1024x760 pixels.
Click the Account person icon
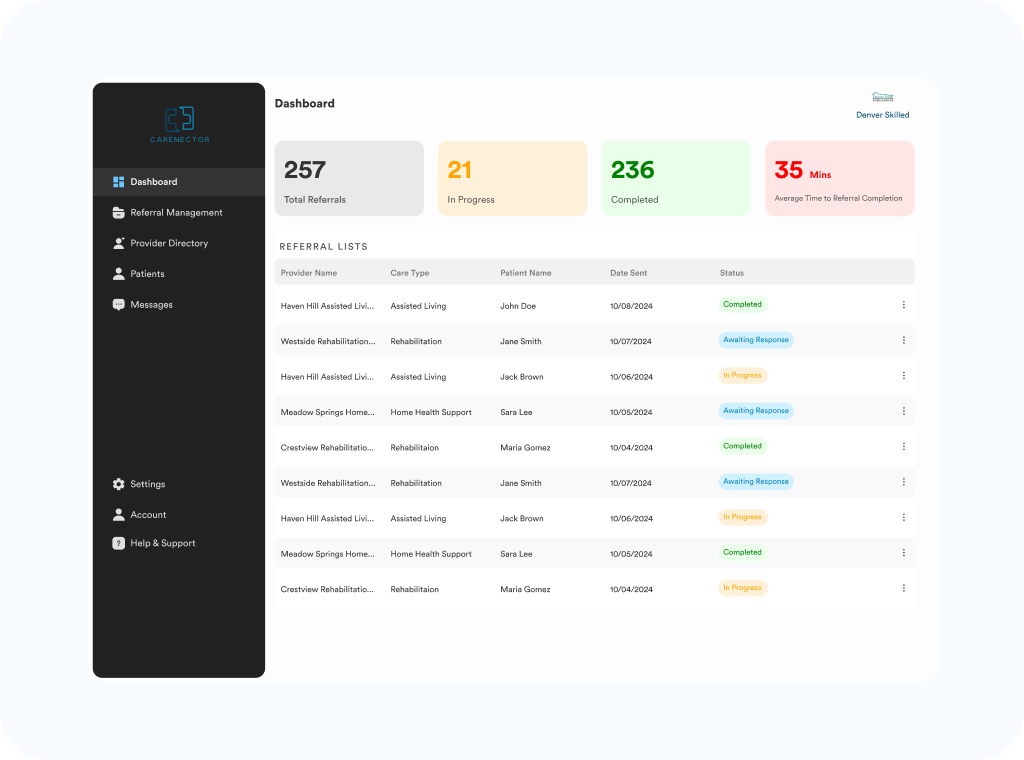click(118, 514)
